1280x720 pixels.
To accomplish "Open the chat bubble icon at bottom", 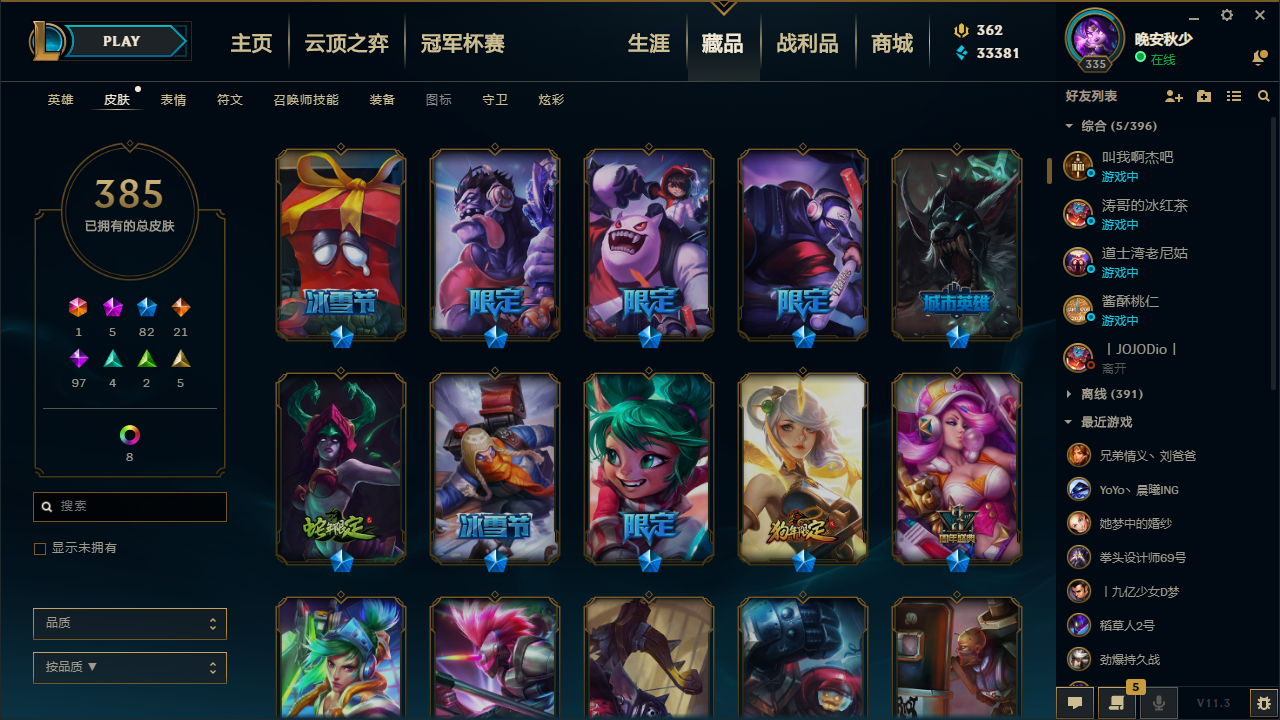I will 1075,703.
